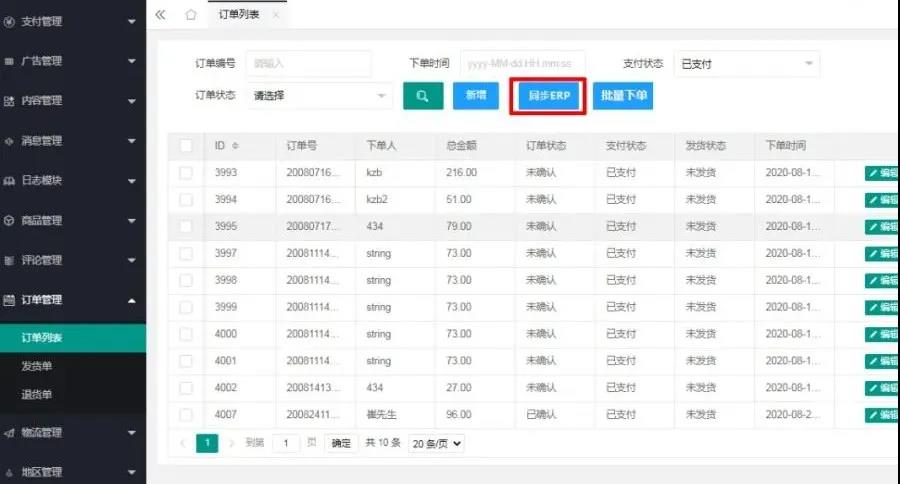
Task: Click the edit button for order 3997
Action: tap(882, 254)
